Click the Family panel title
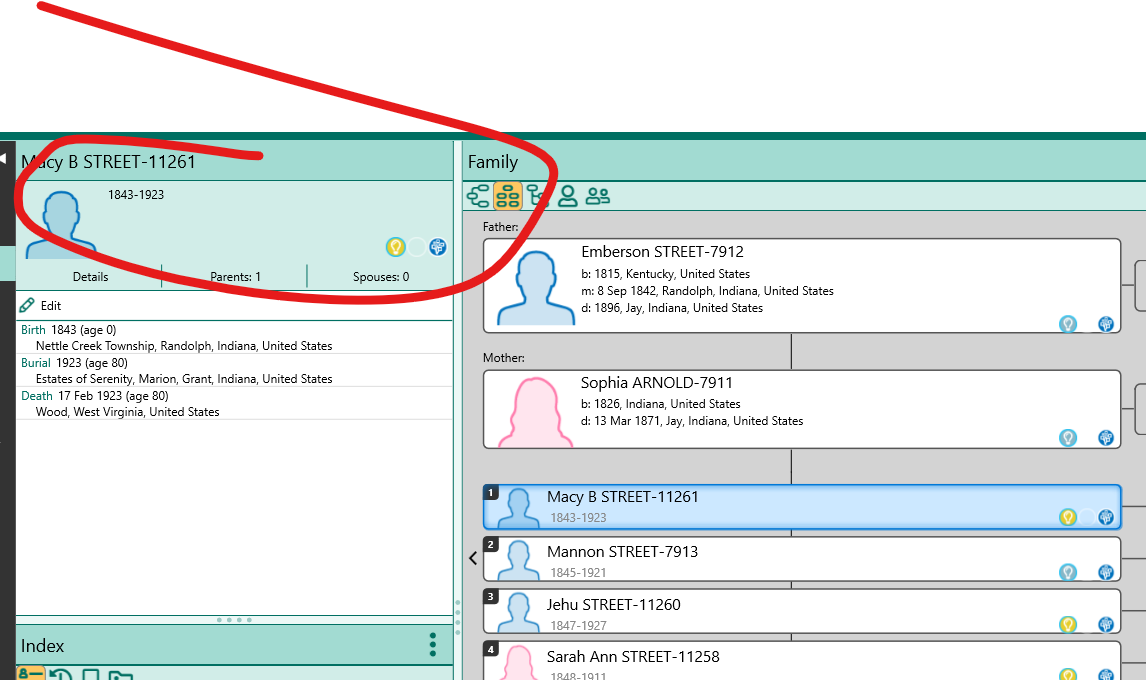This screenshot has height=680, width=1146. (x=493, y=162)
